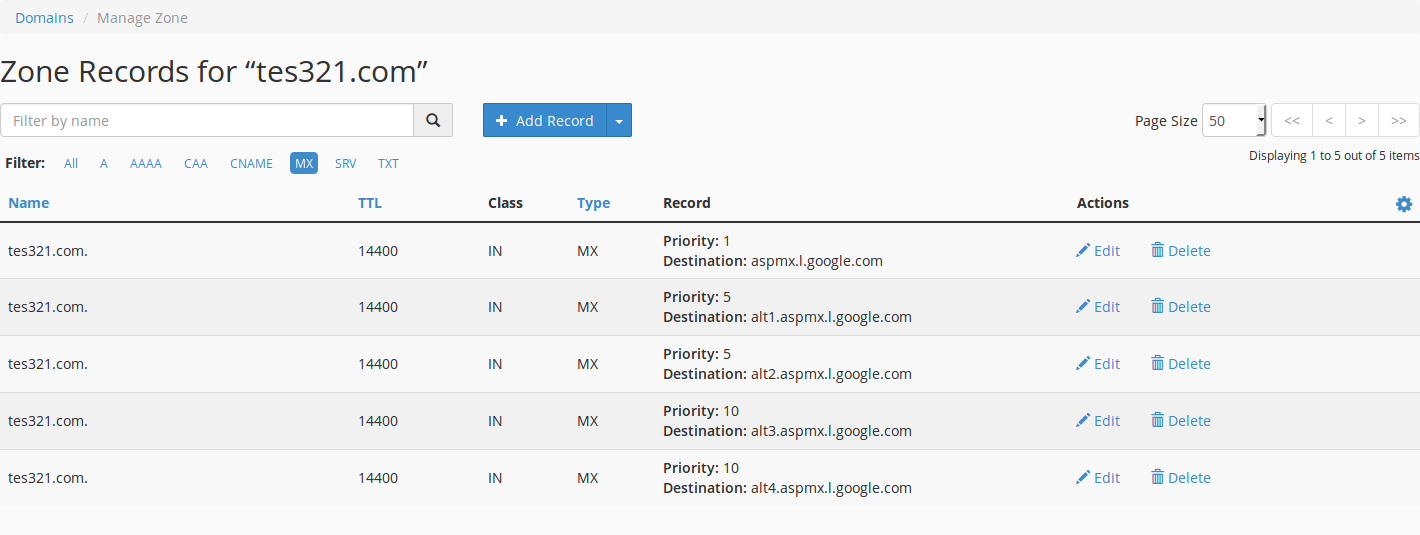Expand the Add Record dropdown arrow
The height and width of the screenshot is (535, 1420).
(619, 120)
